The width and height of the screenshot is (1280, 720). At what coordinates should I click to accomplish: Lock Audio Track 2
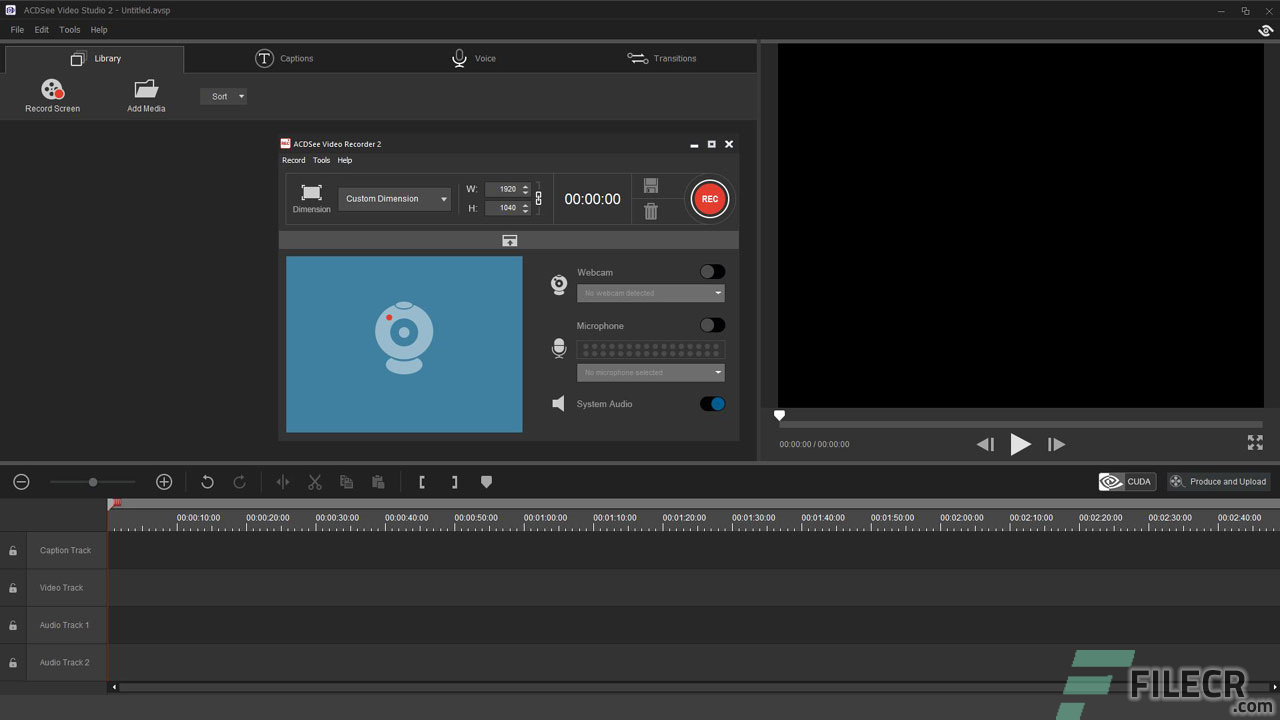tap(13, 663)
